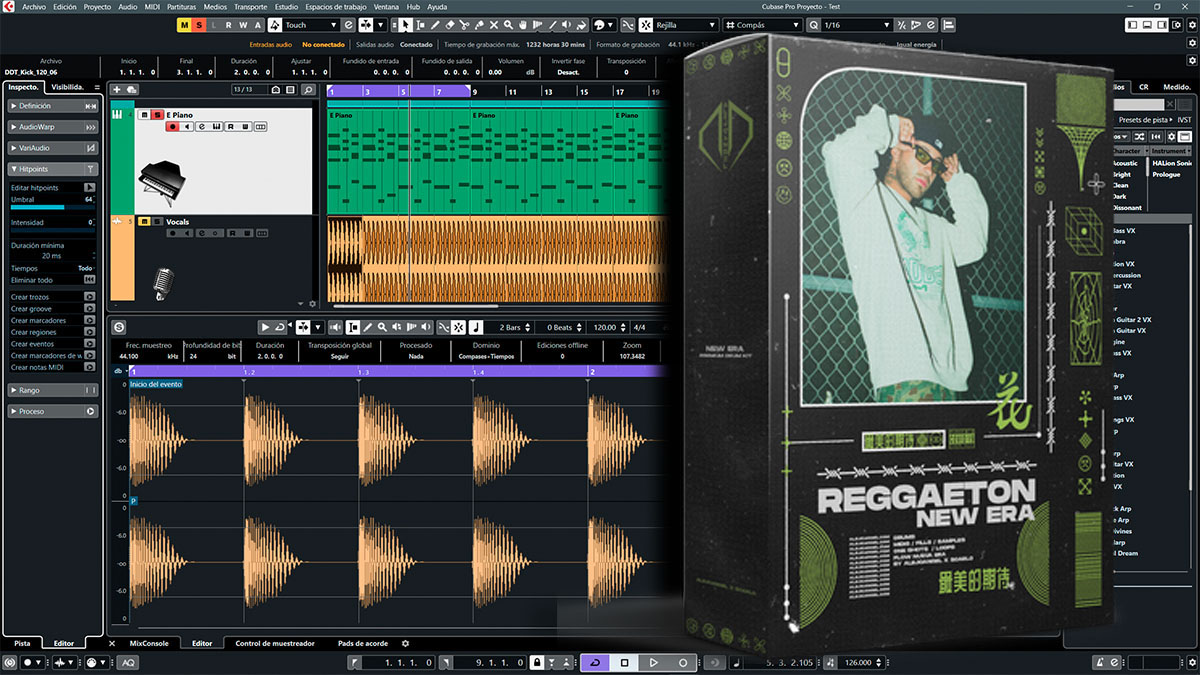Open the Transporte menu
This screenshot has width=1200, height=675.
click(250, 7)
